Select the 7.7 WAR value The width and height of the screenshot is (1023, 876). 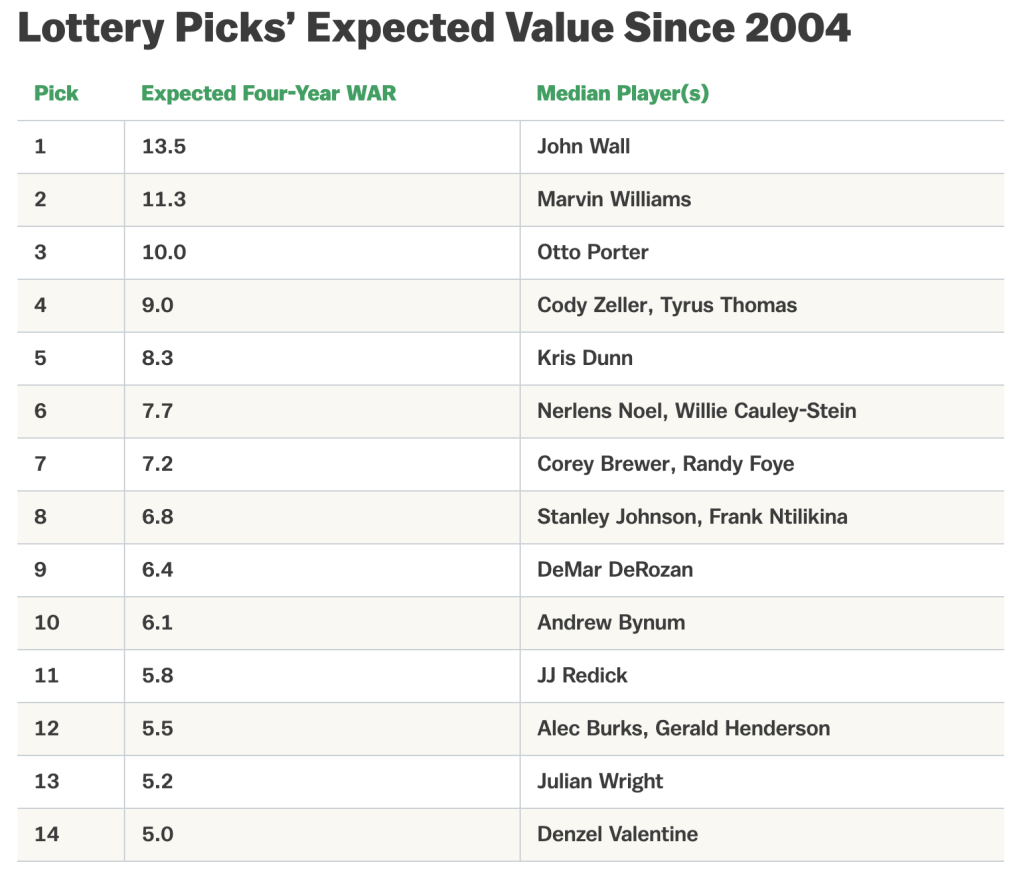pos(157,411)
